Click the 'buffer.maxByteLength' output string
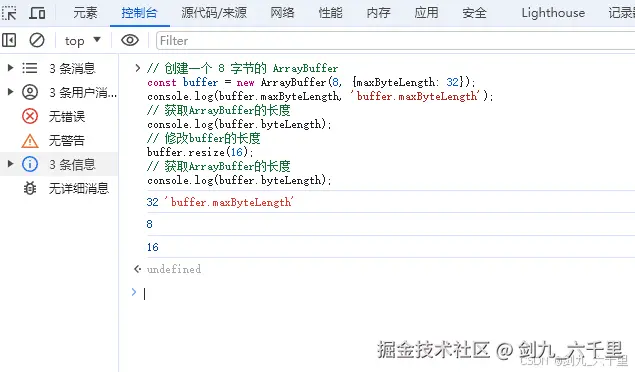This screenshot has width=635, height=372. [229, 202]
